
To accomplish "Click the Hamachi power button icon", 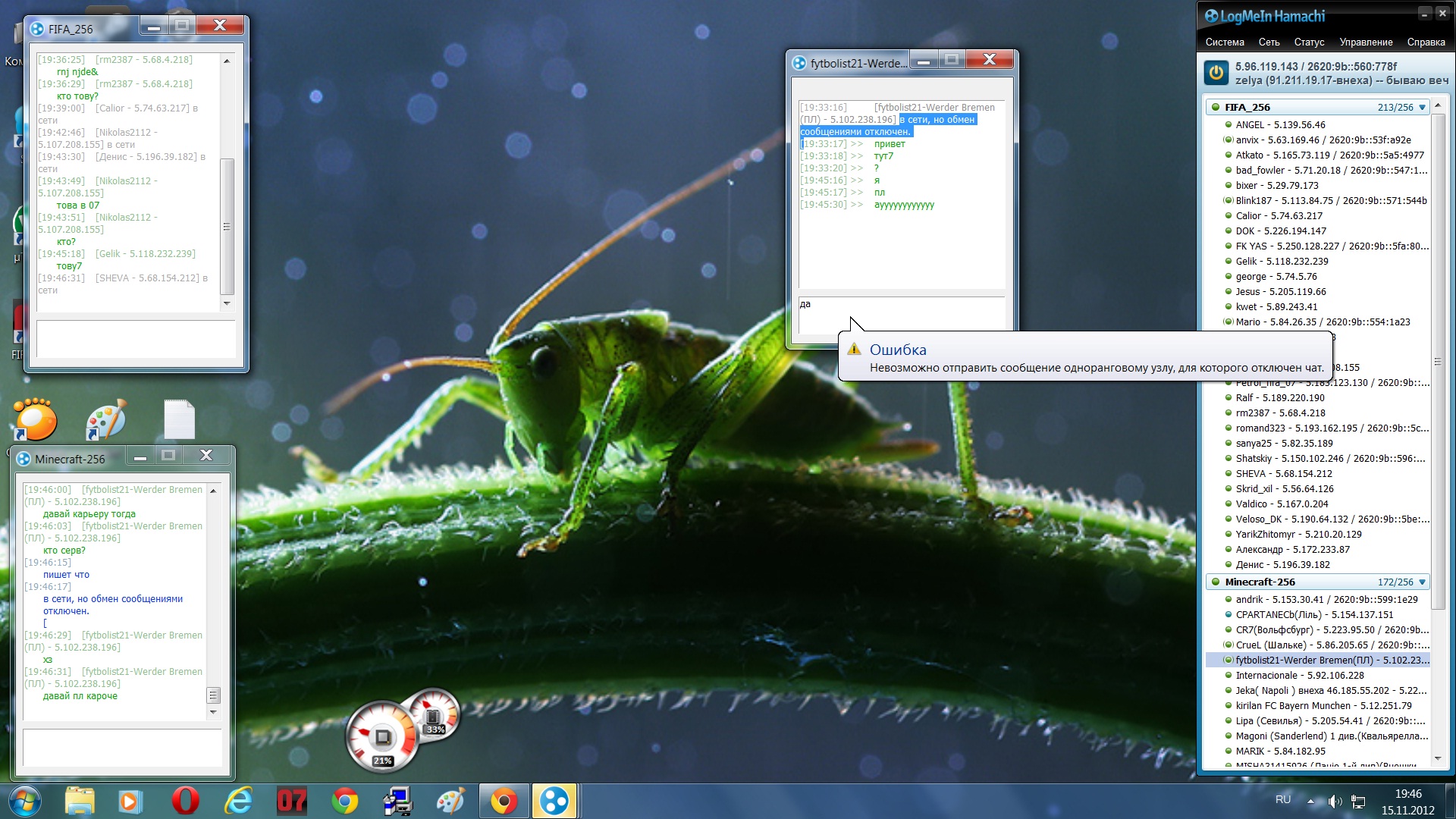I will (1216, 73).
